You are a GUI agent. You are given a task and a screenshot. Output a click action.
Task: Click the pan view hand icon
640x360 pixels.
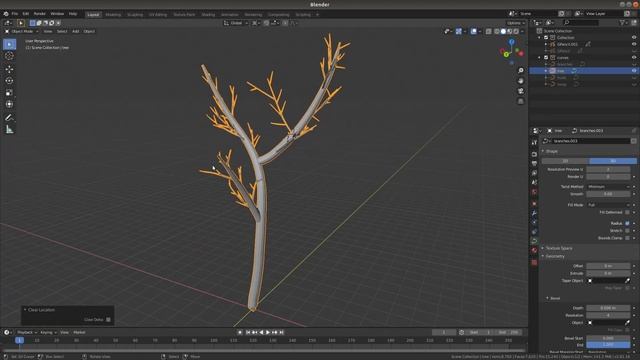[521, 81]
